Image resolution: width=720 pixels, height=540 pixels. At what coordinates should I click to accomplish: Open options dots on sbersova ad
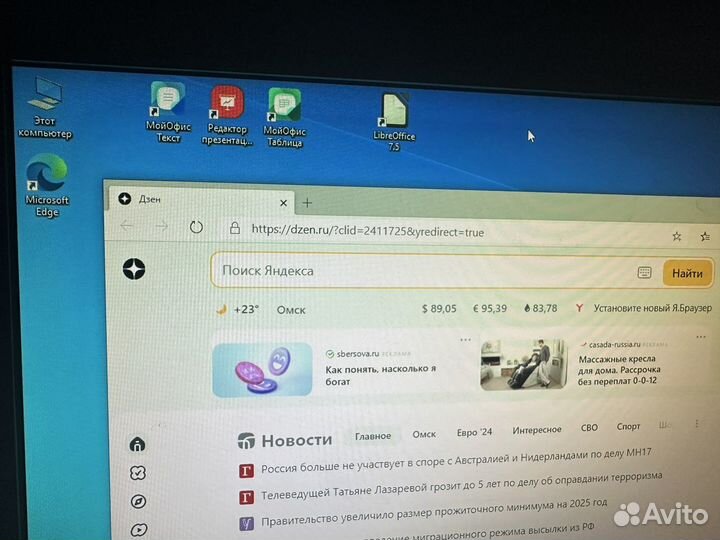465,340
